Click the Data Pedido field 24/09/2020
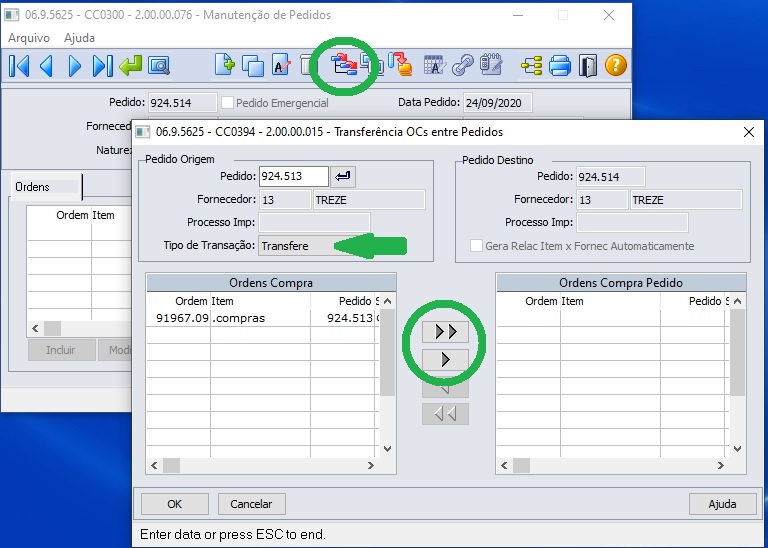Screen dimensions: 768x548 (498, 103)
